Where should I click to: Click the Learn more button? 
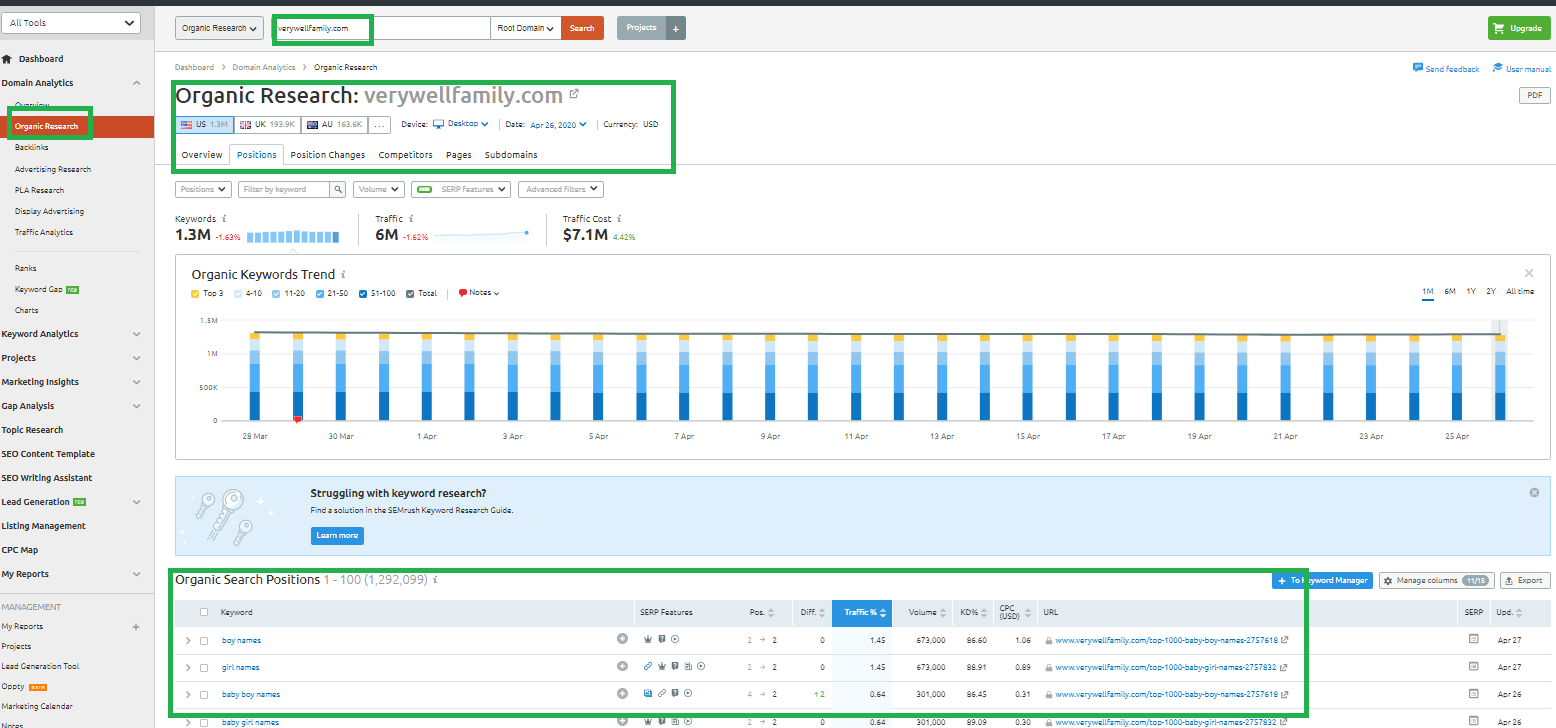[337, 536]
